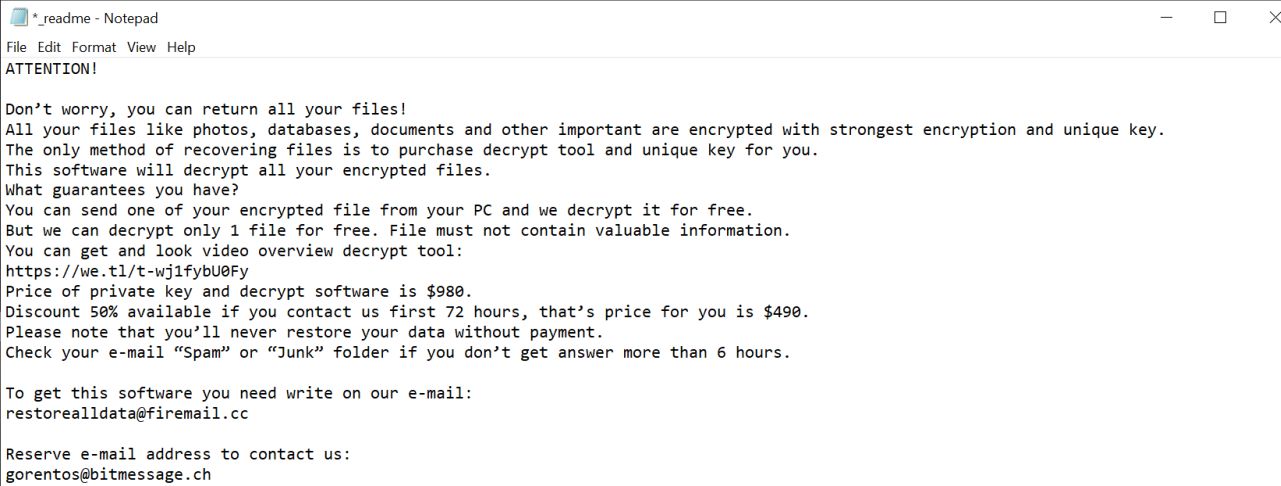The height and width of the screenshot is (486, 1281).
Task: Click the we.tl video overview URL
Action: (127, 271)
